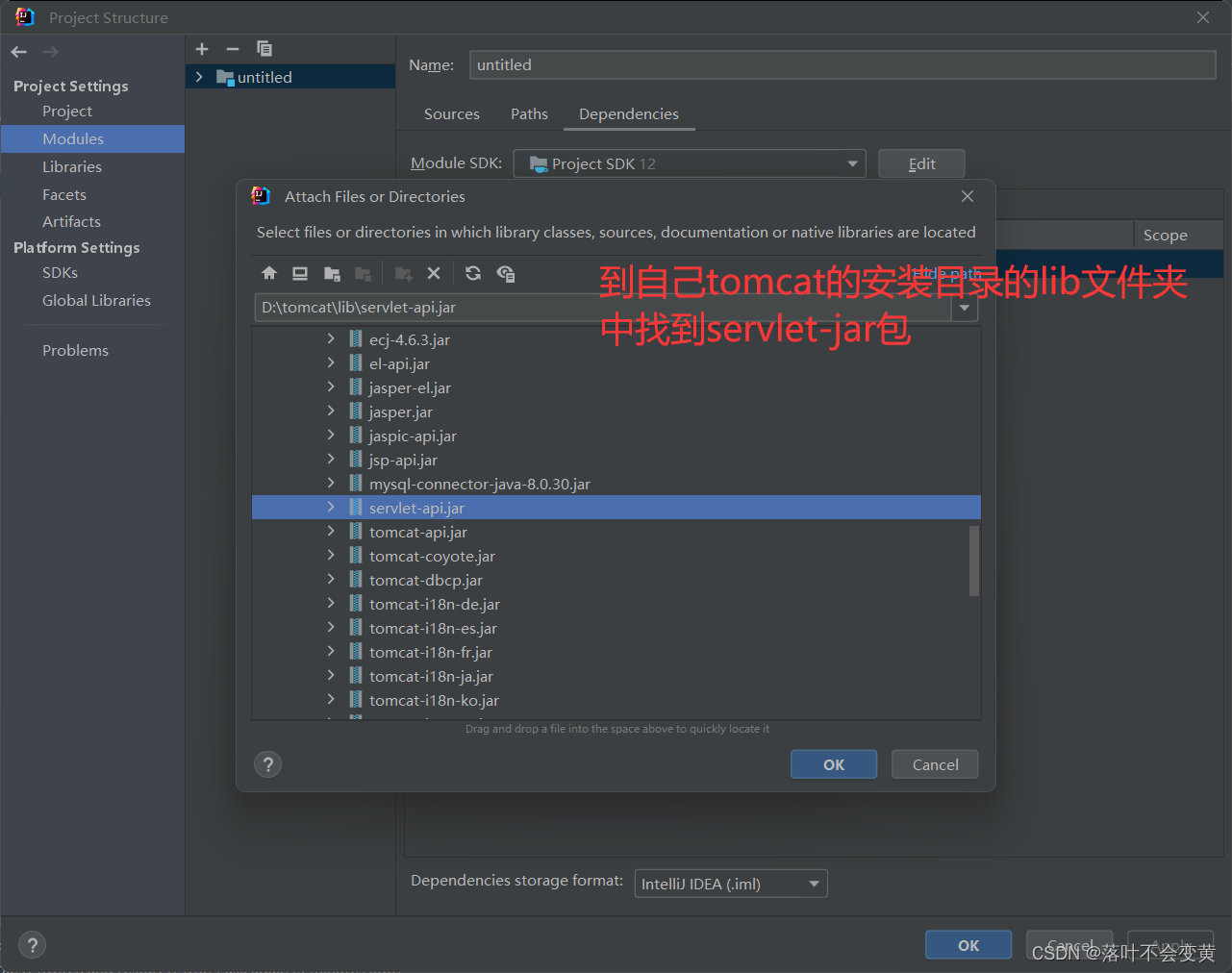Viewport: 1232px width, 973px height.
Task: Click OK in the Project Structure window
Action: coord(968,945)
